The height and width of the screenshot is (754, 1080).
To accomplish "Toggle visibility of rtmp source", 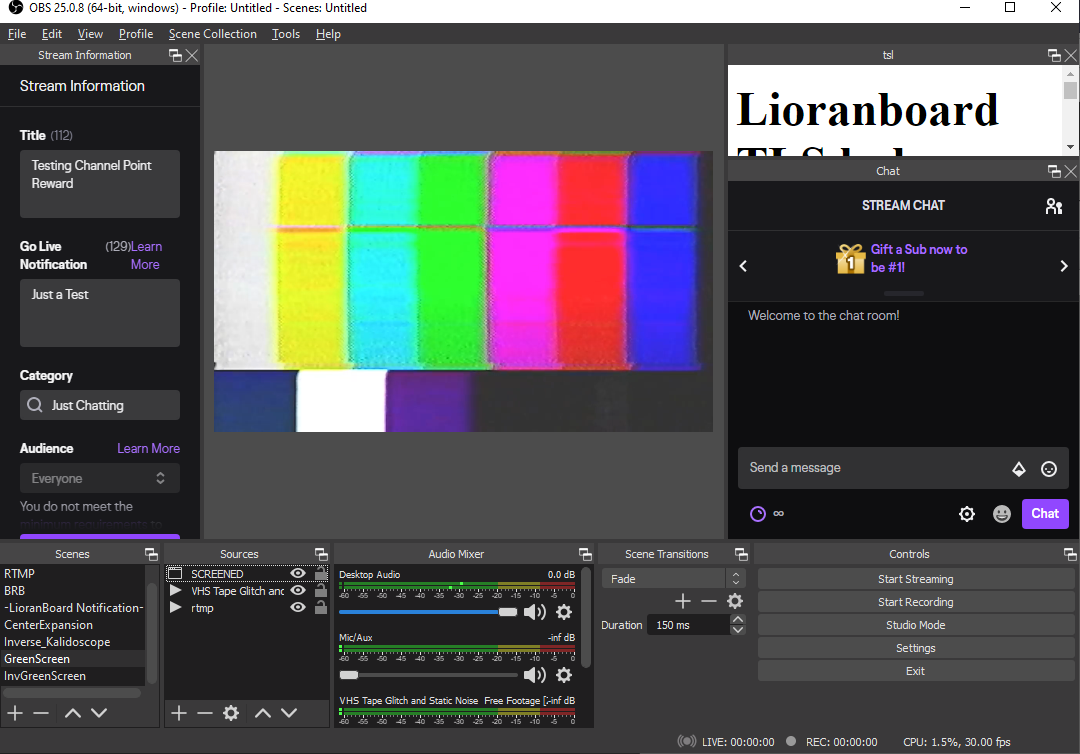I will (298, 607).
